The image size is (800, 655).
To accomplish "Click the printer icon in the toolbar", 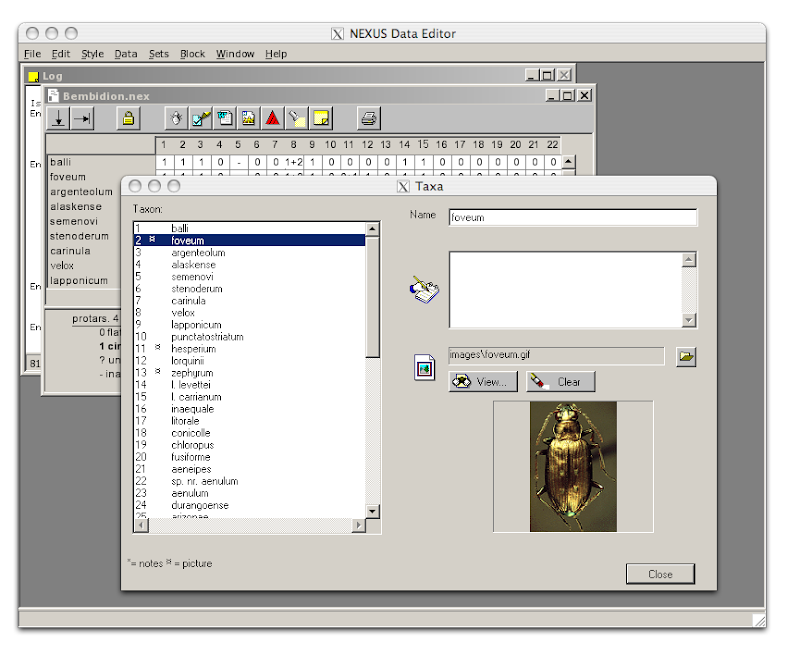I will [369, 119].
